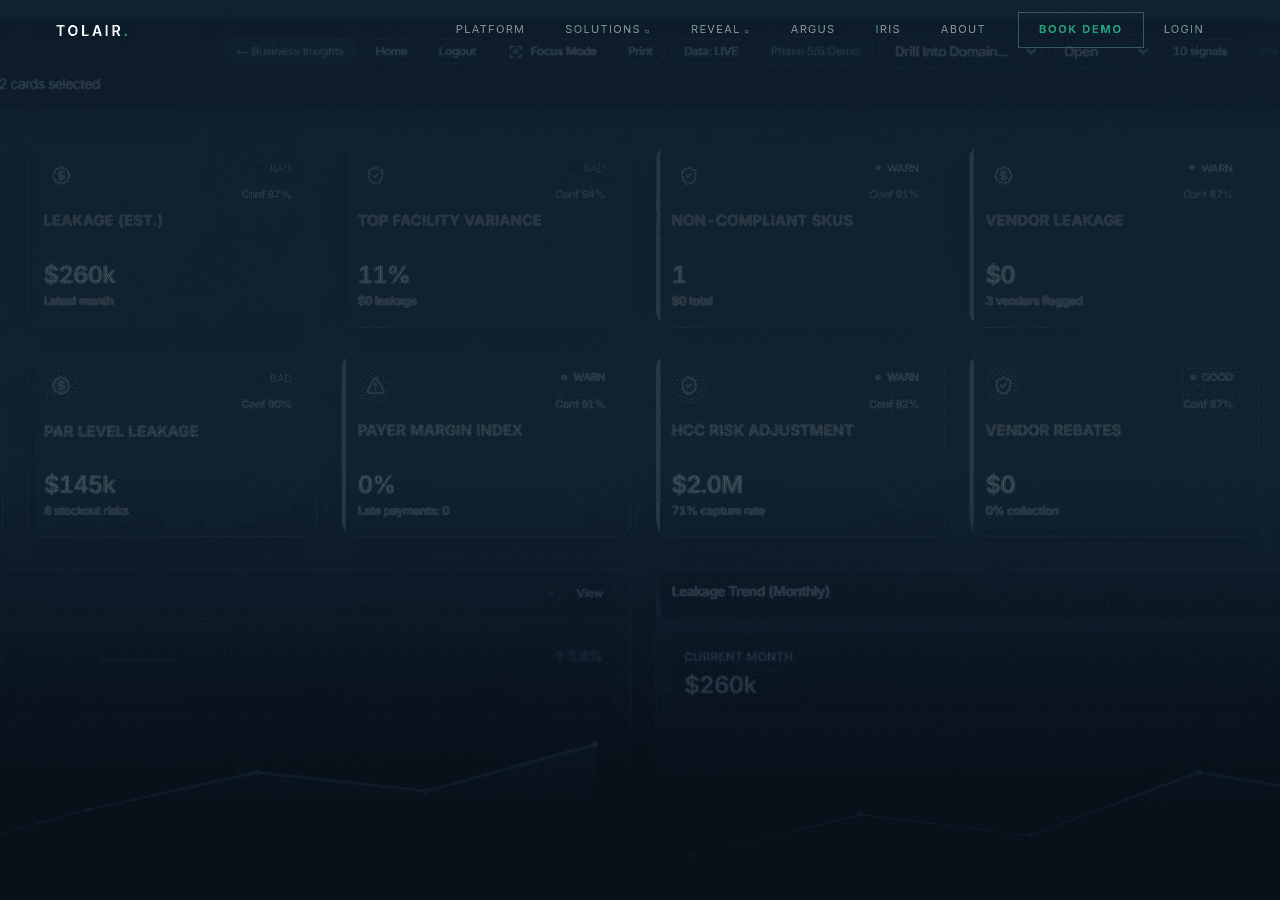Viewport: 1280px width, 900px height.
Task: Click the 11% facility variance value
Action: [384, 275]
